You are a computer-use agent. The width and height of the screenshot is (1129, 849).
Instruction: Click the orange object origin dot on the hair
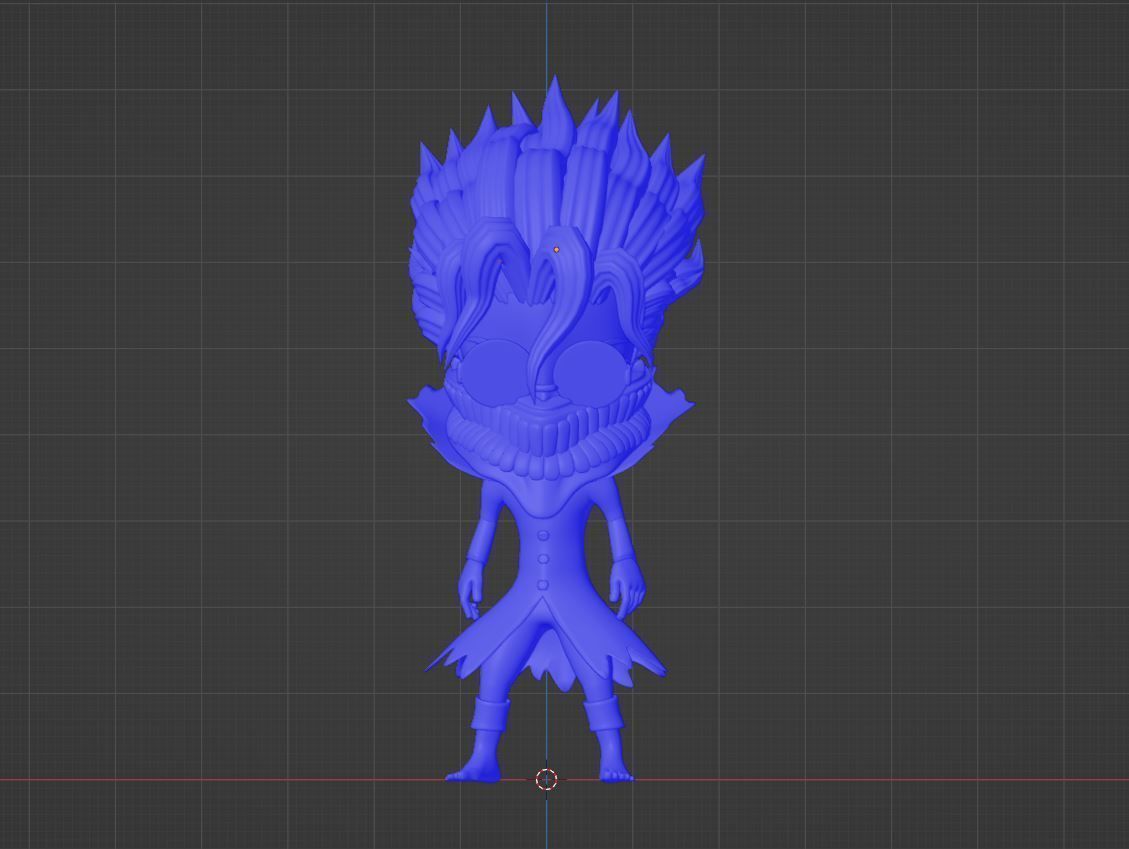point(557,250)
